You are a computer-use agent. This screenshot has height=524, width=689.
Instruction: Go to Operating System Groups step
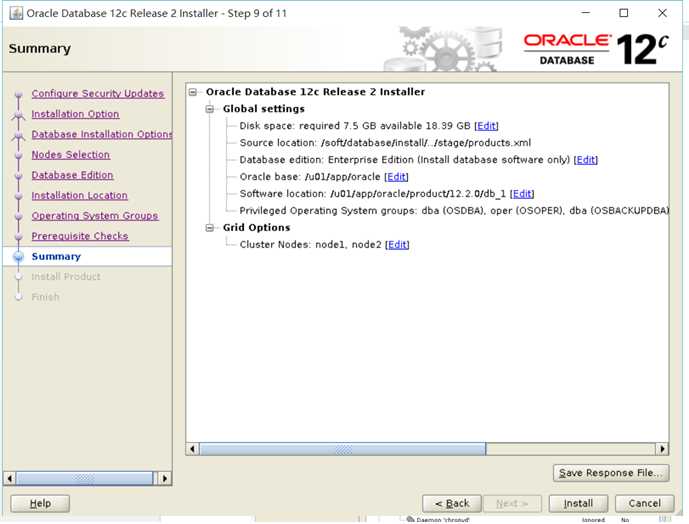point(95,216)
